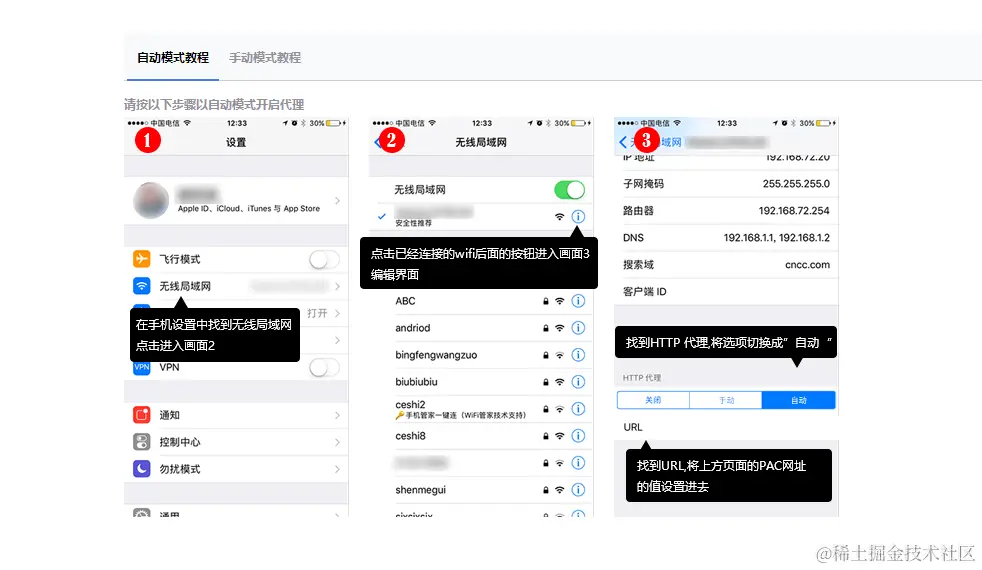Screen dimensions: 982x570
Task: Tap the 飞行模式 row label
Action: 180,259
